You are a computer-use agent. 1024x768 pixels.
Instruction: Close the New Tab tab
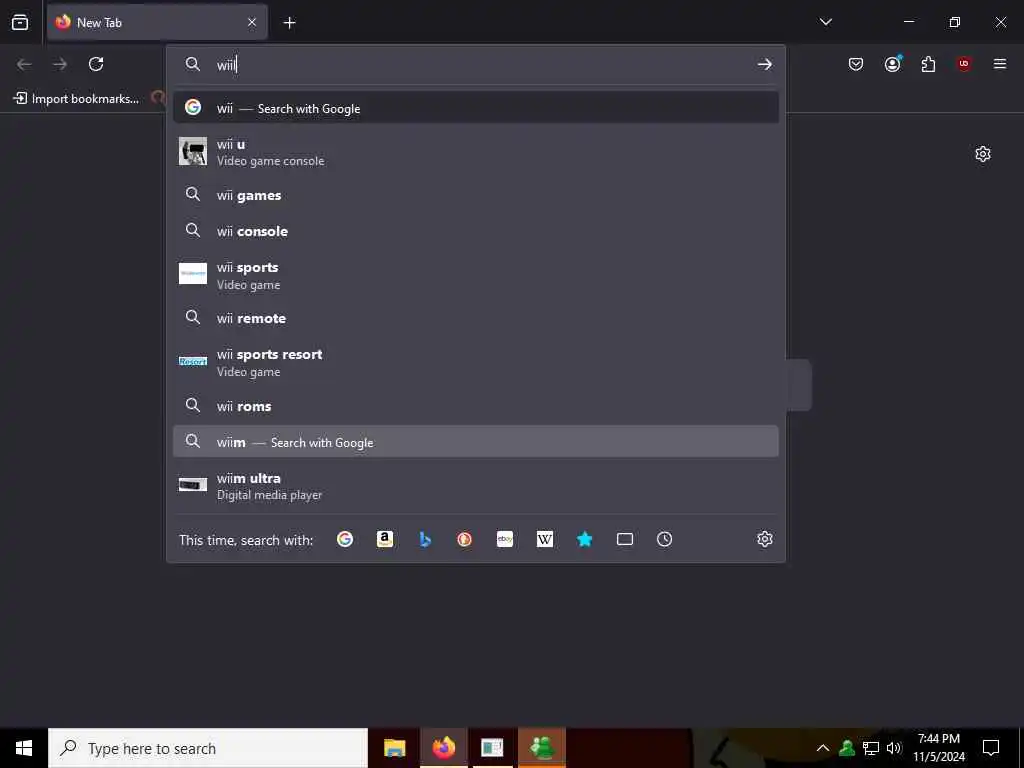click(252, 22)
